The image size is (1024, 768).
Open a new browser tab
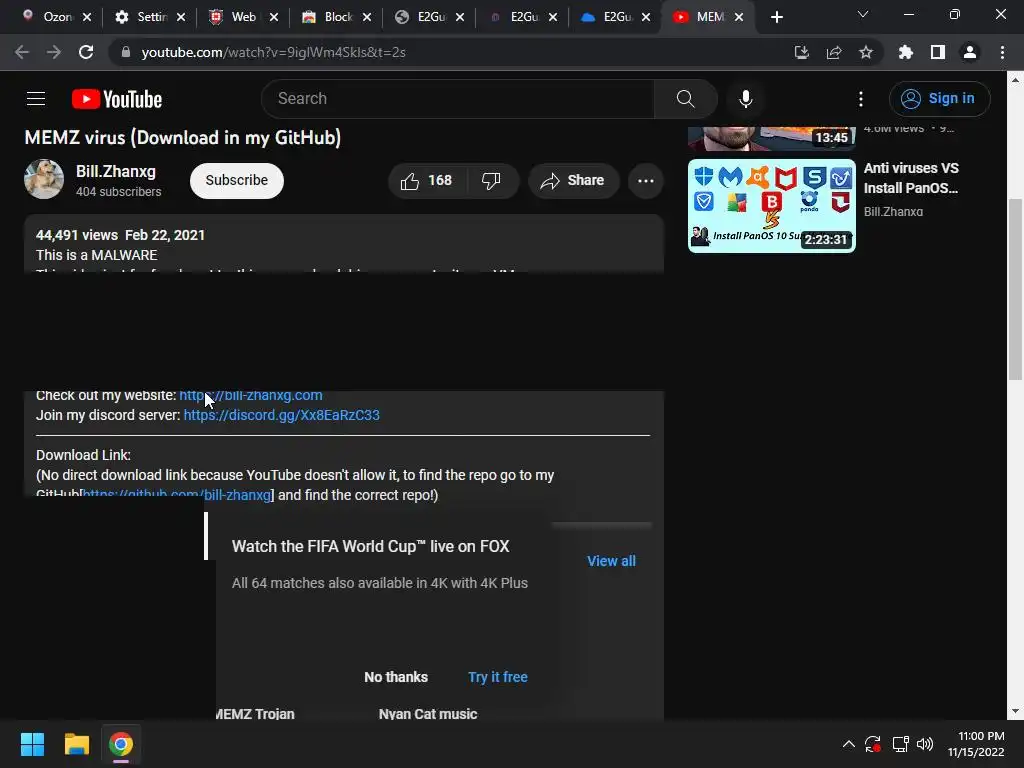pyautogui.click(x=776, y=17)
